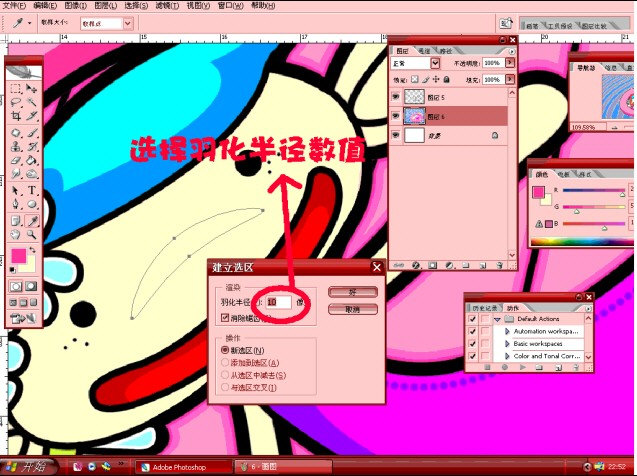Select the Notes tool
This screenshot has width=637, height=476.
(x=16, y=221)
